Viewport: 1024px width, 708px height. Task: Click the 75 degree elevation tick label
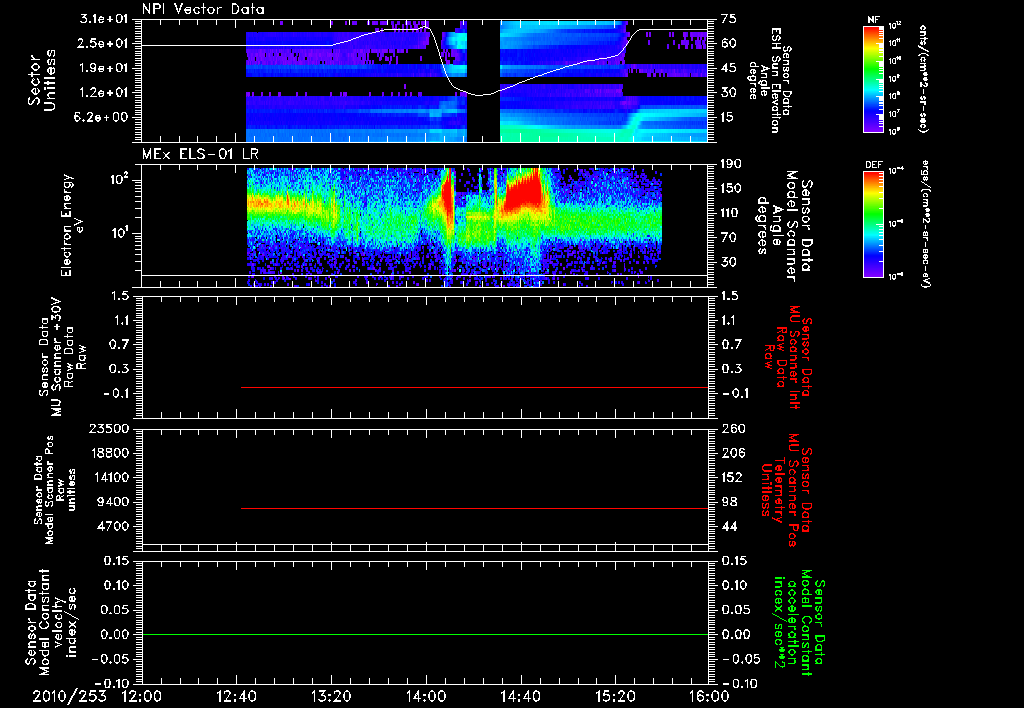(x=728, y=19)
